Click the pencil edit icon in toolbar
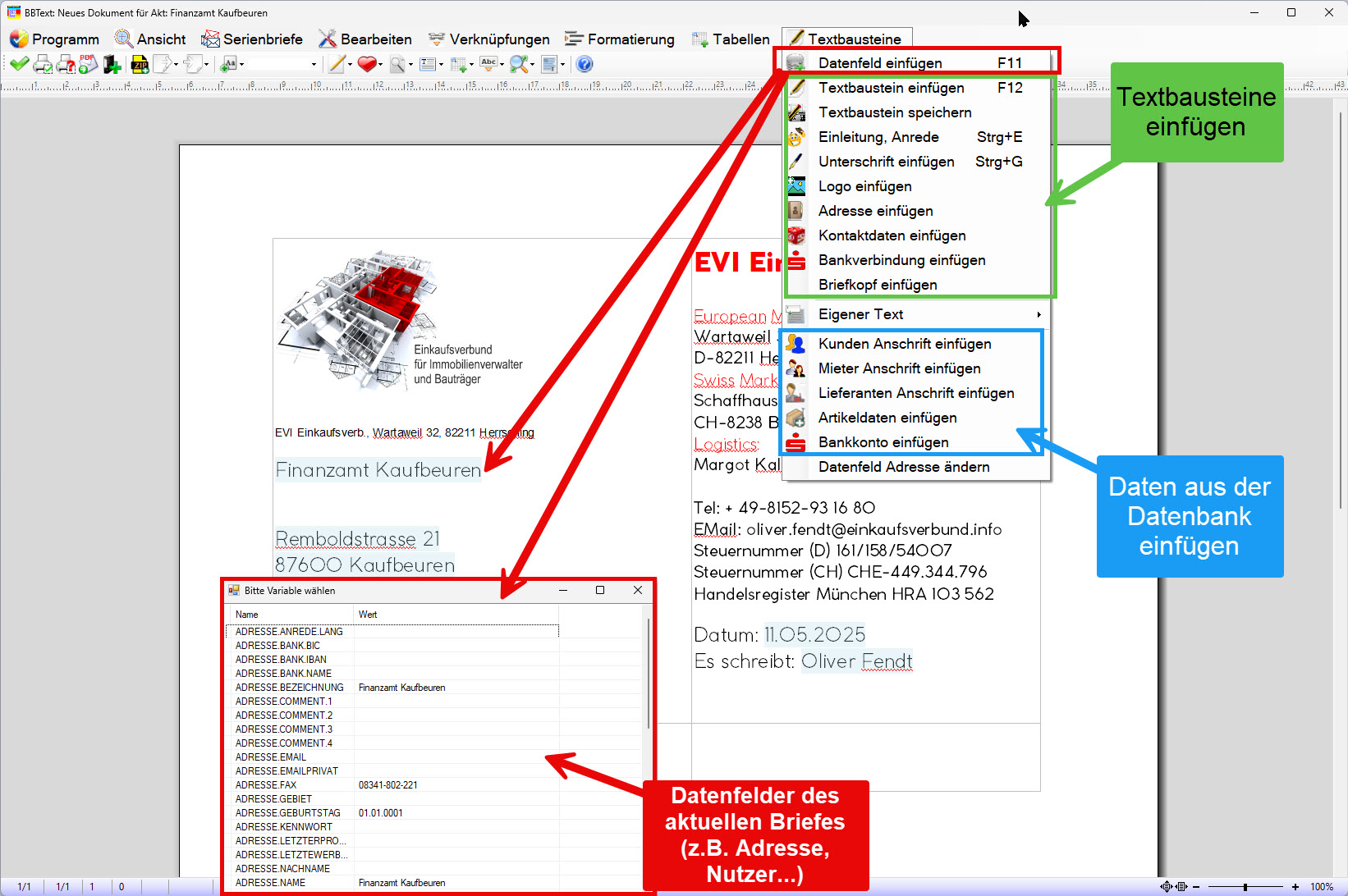Screen dimensions: 1348x896 pos(337,64)
